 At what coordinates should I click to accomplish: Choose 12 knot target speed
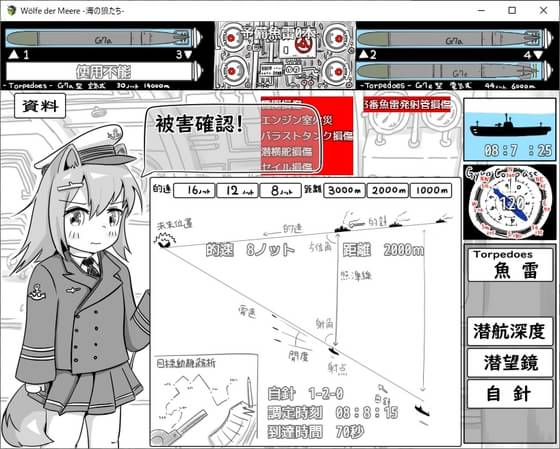pos(237,190)
